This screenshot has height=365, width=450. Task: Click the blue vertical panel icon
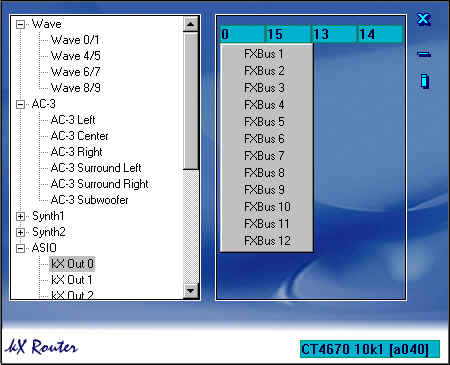tap(424, 81)
